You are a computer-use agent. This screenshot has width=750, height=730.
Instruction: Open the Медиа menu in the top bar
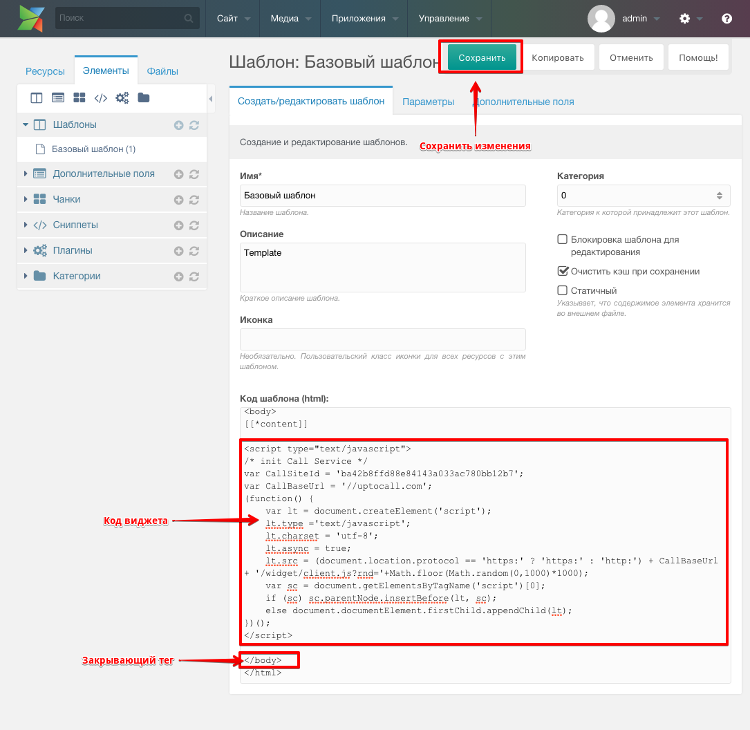291,19
